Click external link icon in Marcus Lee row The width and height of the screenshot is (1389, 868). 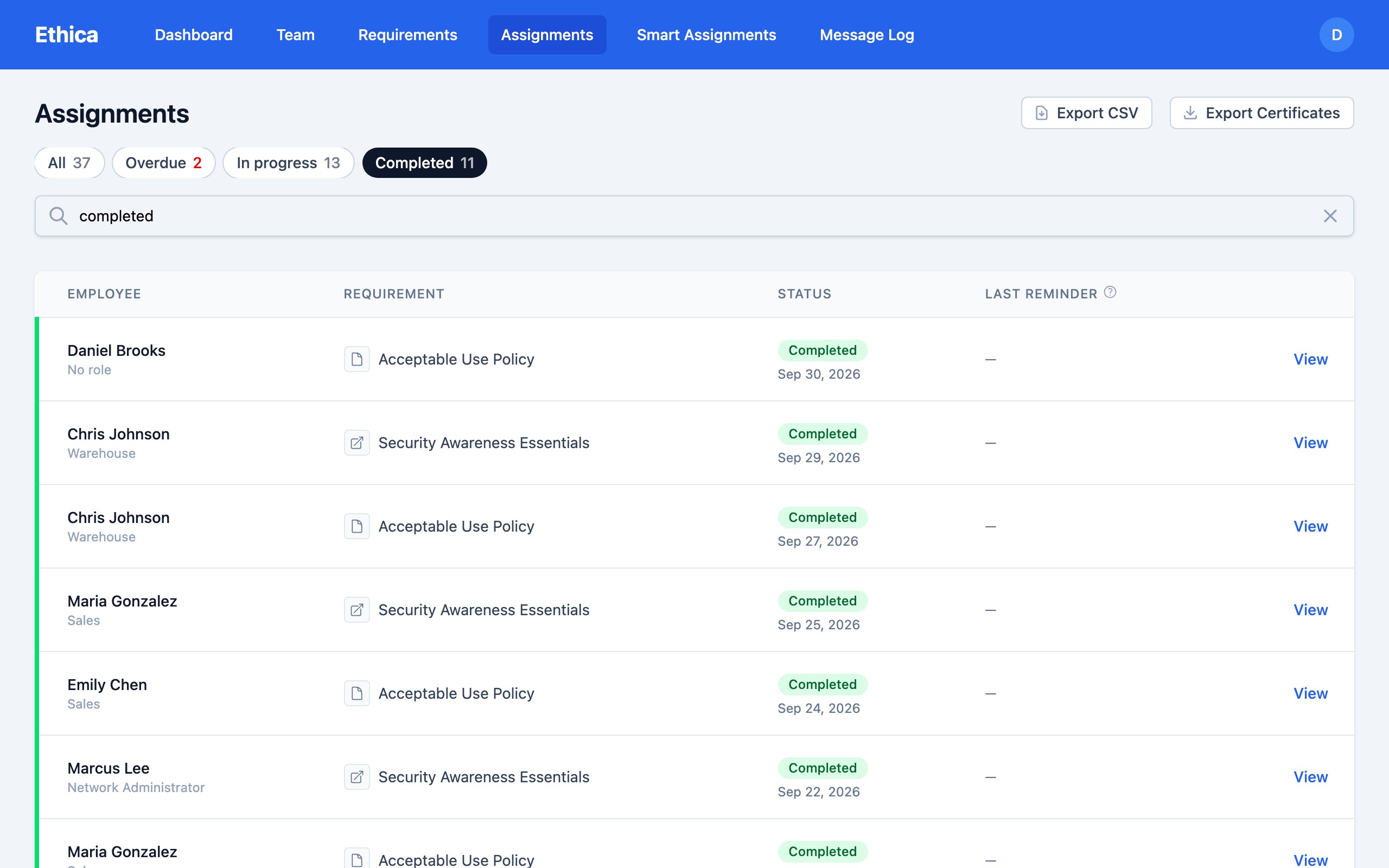[x=357, y=777]
